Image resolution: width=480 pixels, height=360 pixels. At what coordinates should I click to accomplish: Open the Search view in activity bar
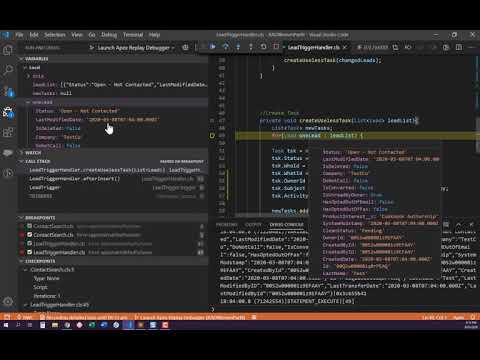point(8,70)
